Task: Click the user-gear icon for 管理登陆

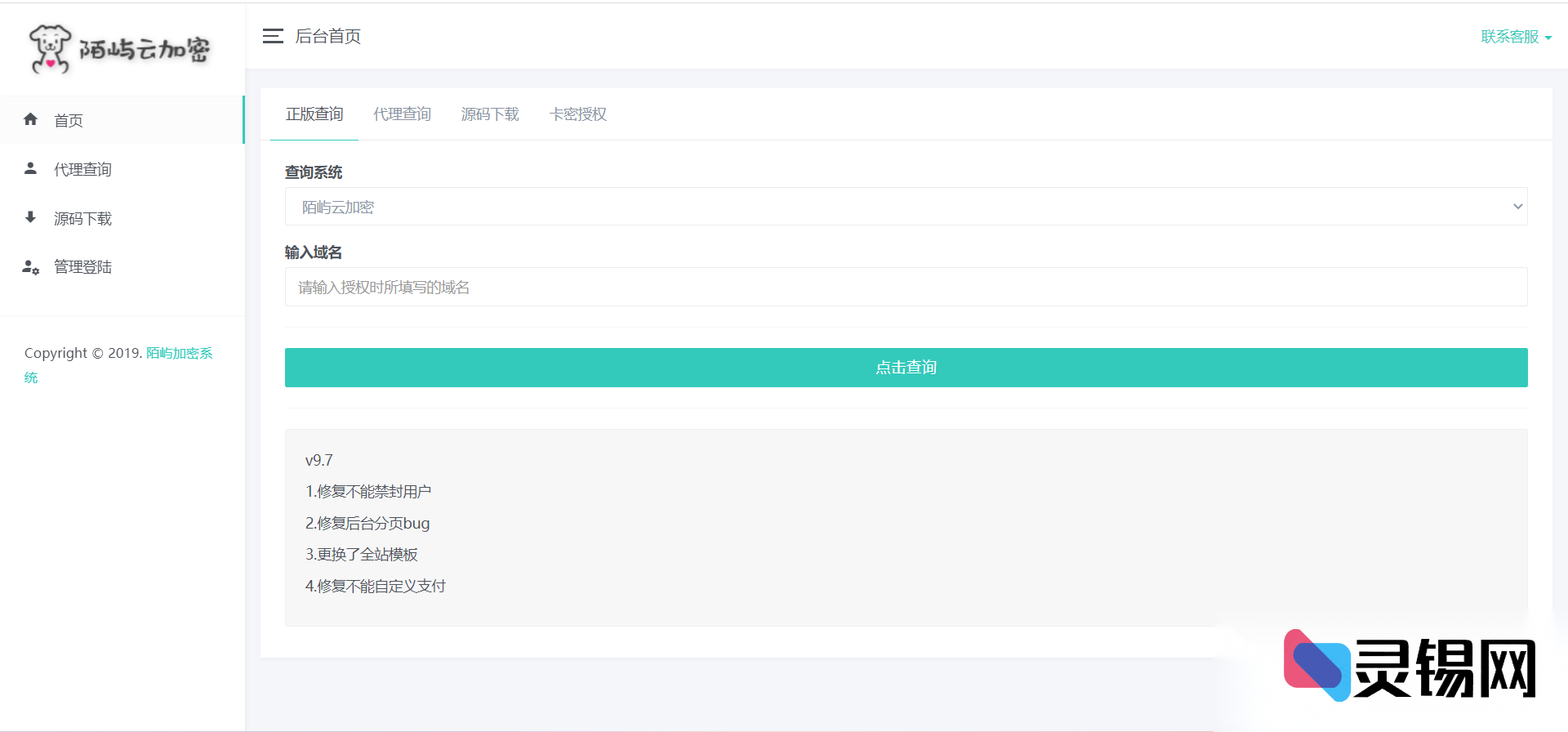Action: coord(31,267)
